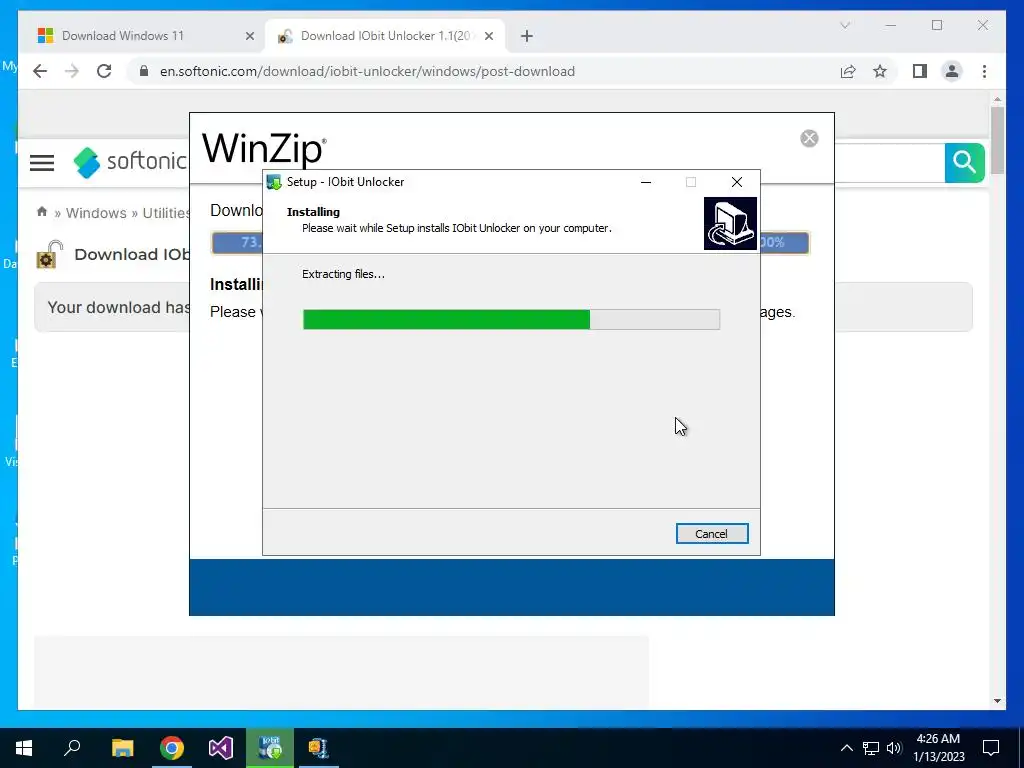View site security padlock info

[x=144, y=71]
